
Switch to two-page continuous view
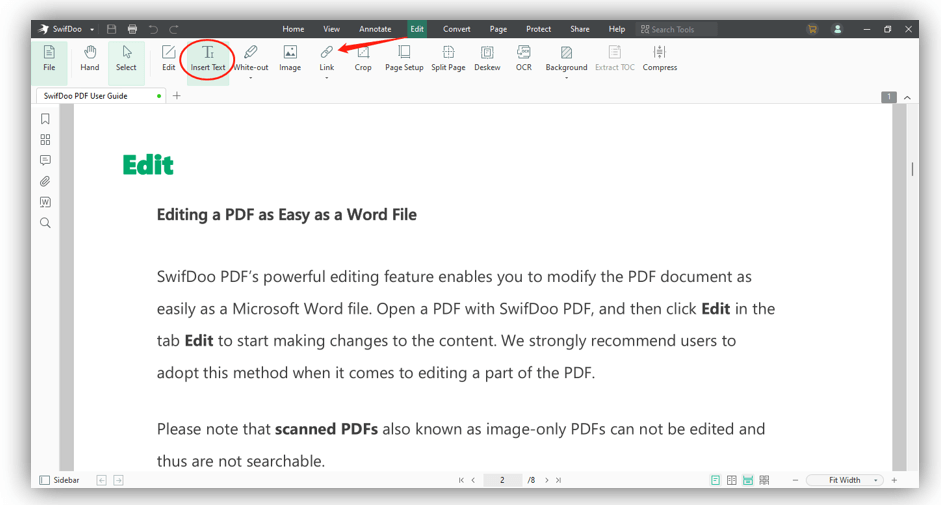point(764,480)
